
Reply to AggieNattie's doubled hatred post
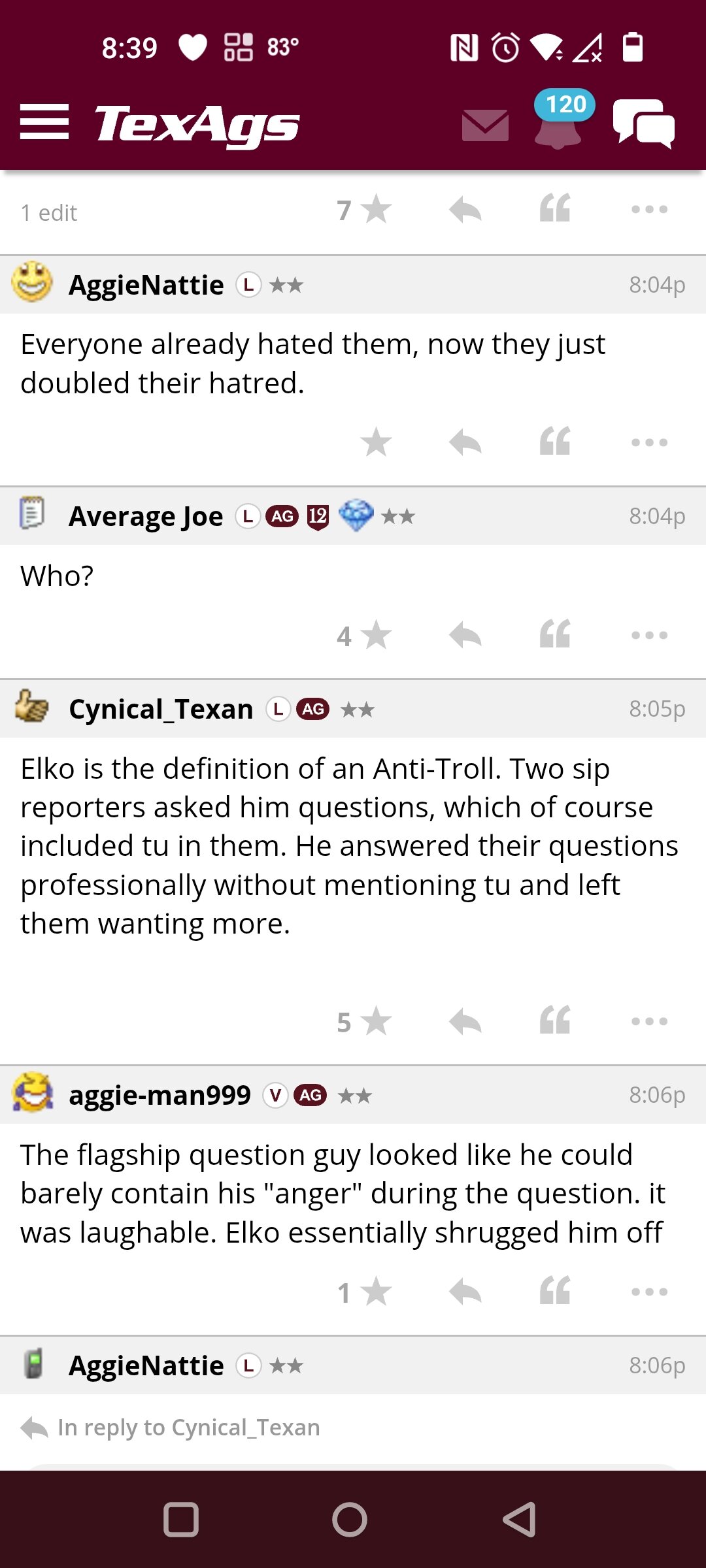[465, 442]
